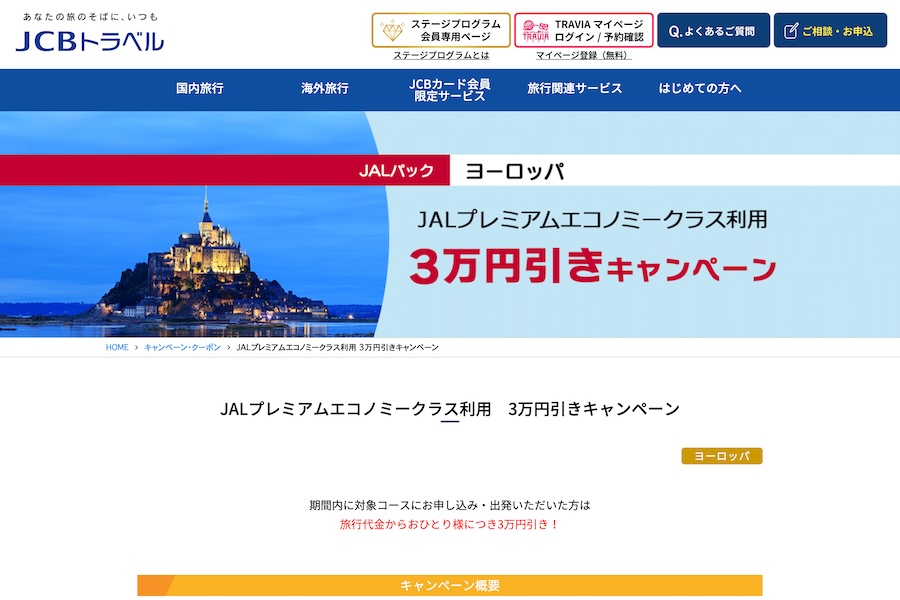Open the 旅行関連サービス menu
Screen dimensions: 900x600
[575, 88]
